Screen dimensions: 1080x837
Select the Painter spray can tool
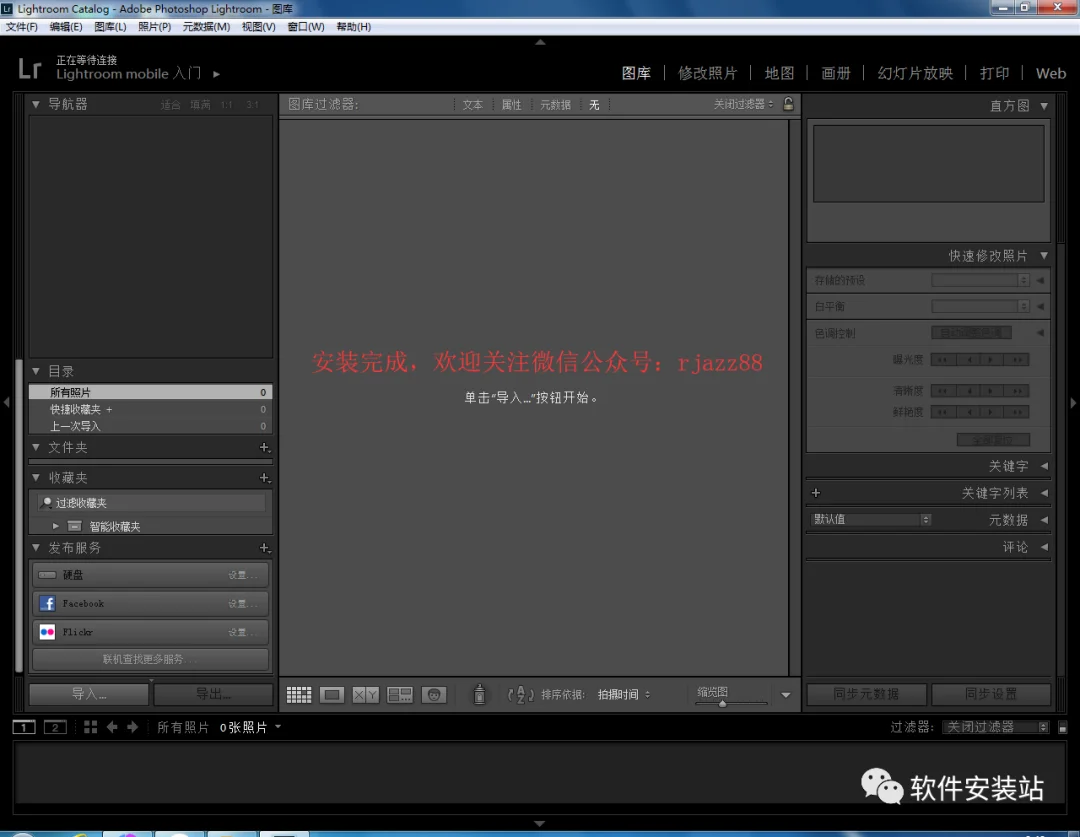479,694
